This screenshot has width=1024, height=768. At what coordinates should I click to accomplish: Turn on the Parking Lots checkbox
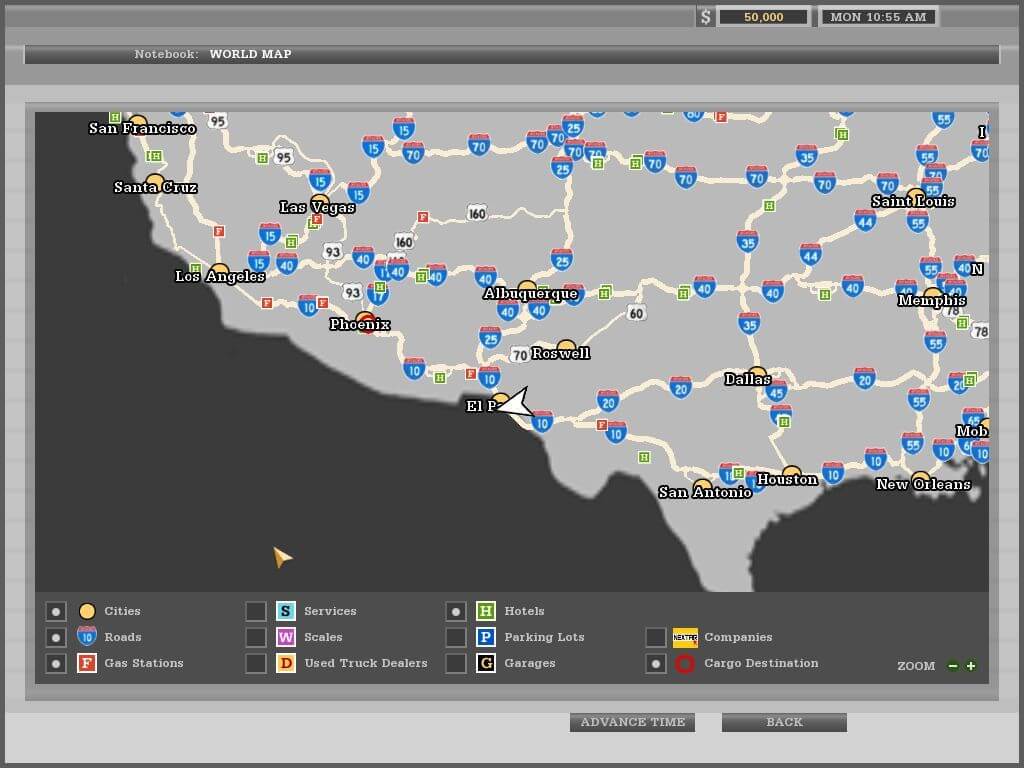[x=456, y=637]
